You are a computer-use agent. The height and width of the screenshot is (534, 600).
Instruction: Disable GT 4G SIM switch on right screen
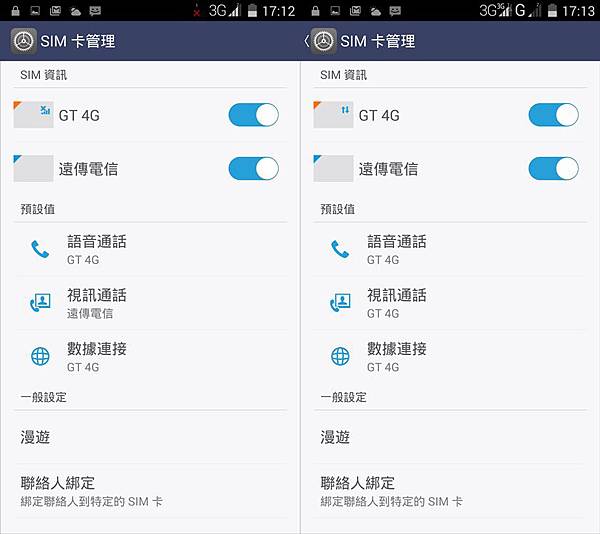[553, 115]
